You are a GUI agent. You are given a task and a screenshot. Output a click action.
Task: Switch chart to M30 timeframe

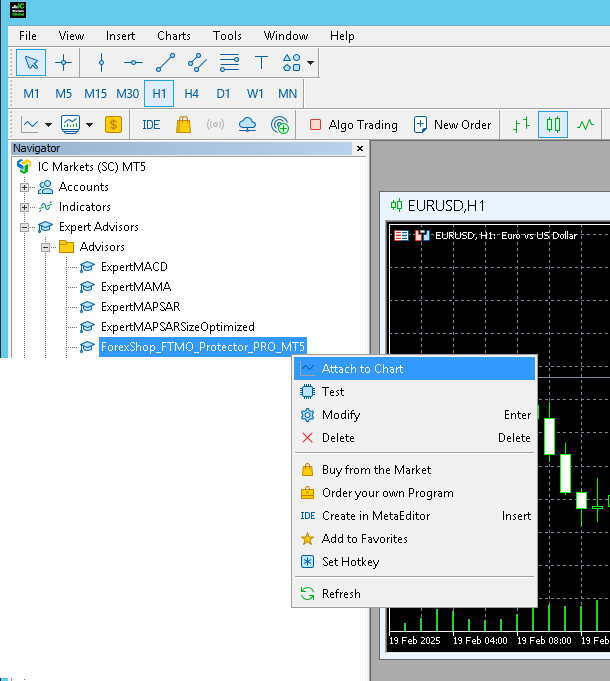tap(128, 93)
